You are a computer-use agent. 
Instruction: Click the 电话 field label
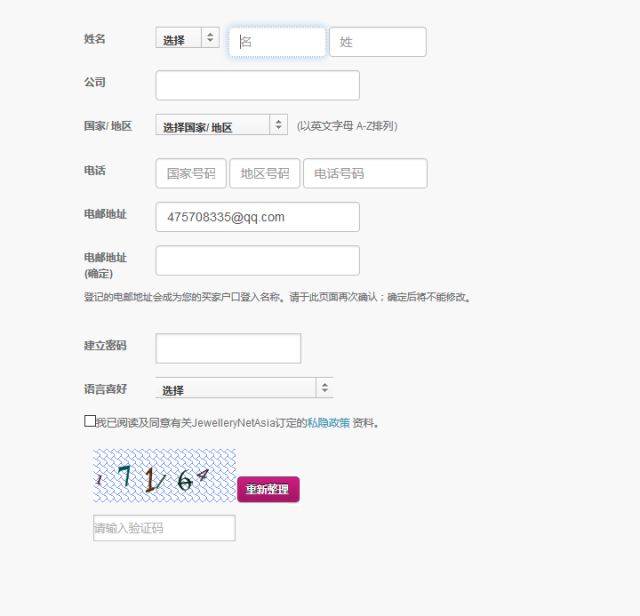point(95,170)
